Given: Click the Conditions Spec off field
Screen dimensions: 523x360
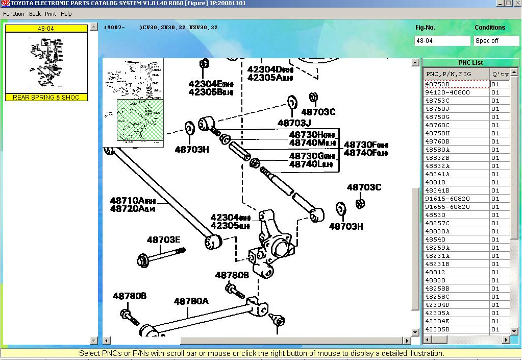Looking at the screenshot, I should 497,41.
